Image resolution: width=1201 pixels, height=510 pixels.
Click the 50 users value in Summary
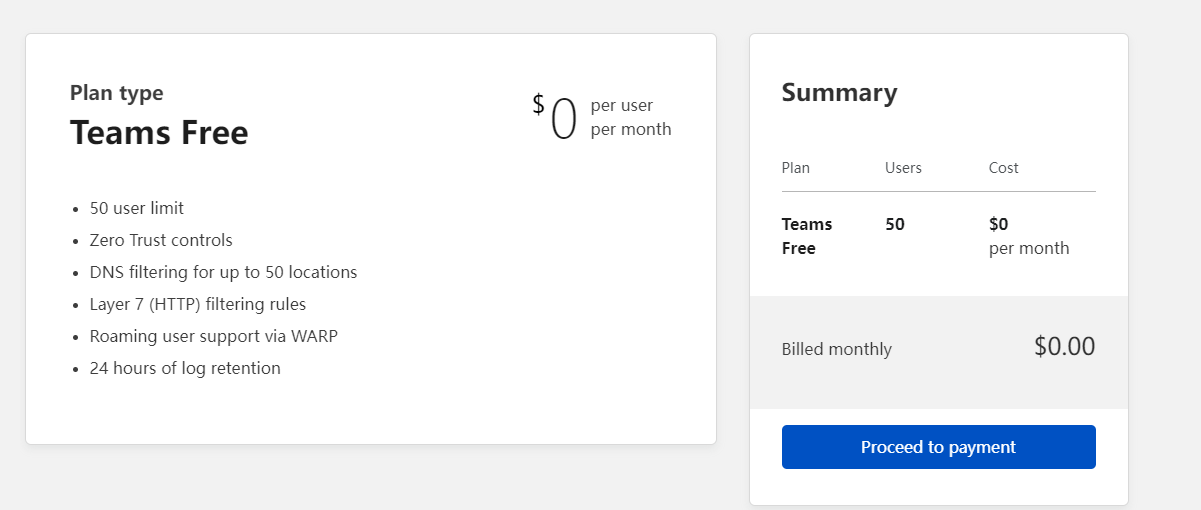pyautogui.click(x=895, y=224)
